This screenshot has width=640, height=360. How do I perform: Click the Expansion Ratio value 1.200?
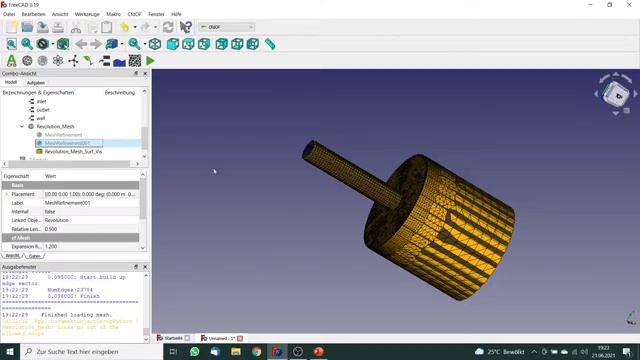click(91, 247)
